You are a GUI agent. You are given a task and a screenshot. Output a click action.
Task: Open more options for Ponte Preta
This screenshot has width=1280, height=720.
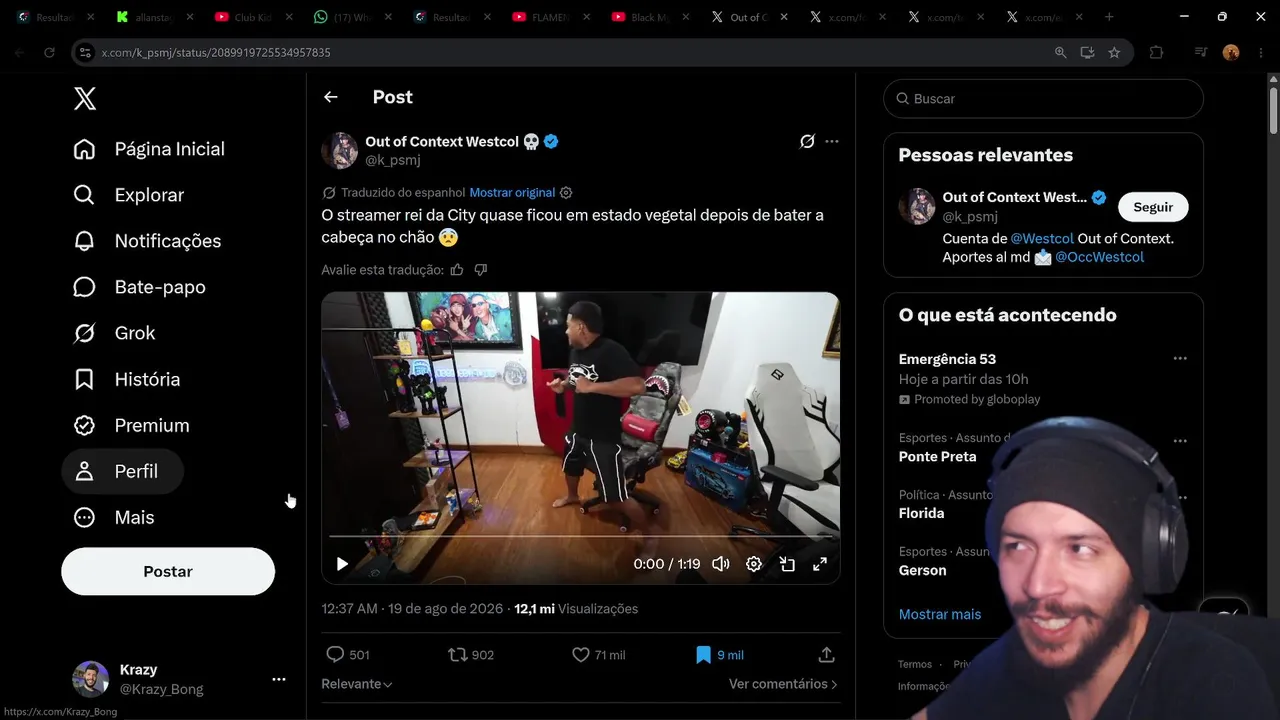pyautogui.click(x=1180, y=440)
